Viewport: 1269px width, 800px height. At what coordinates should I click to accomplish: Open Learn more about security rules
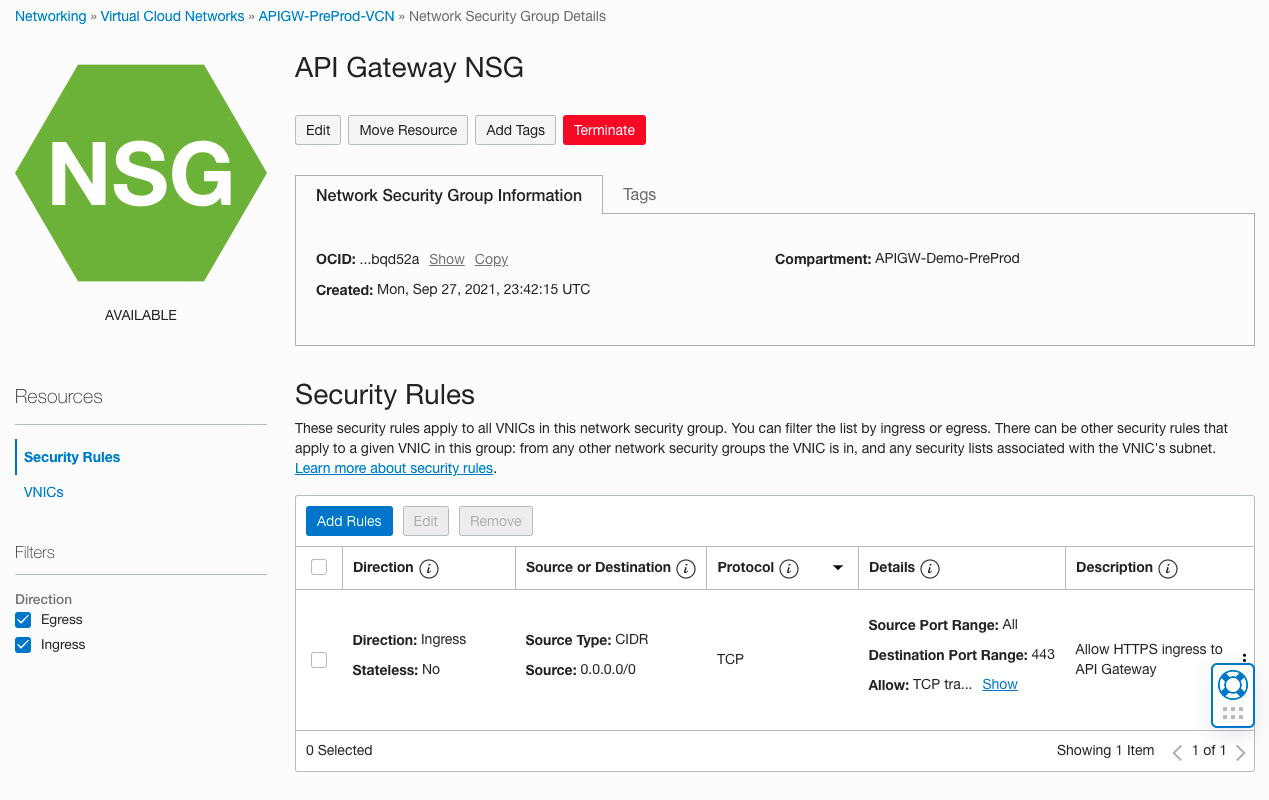(393, 468)
